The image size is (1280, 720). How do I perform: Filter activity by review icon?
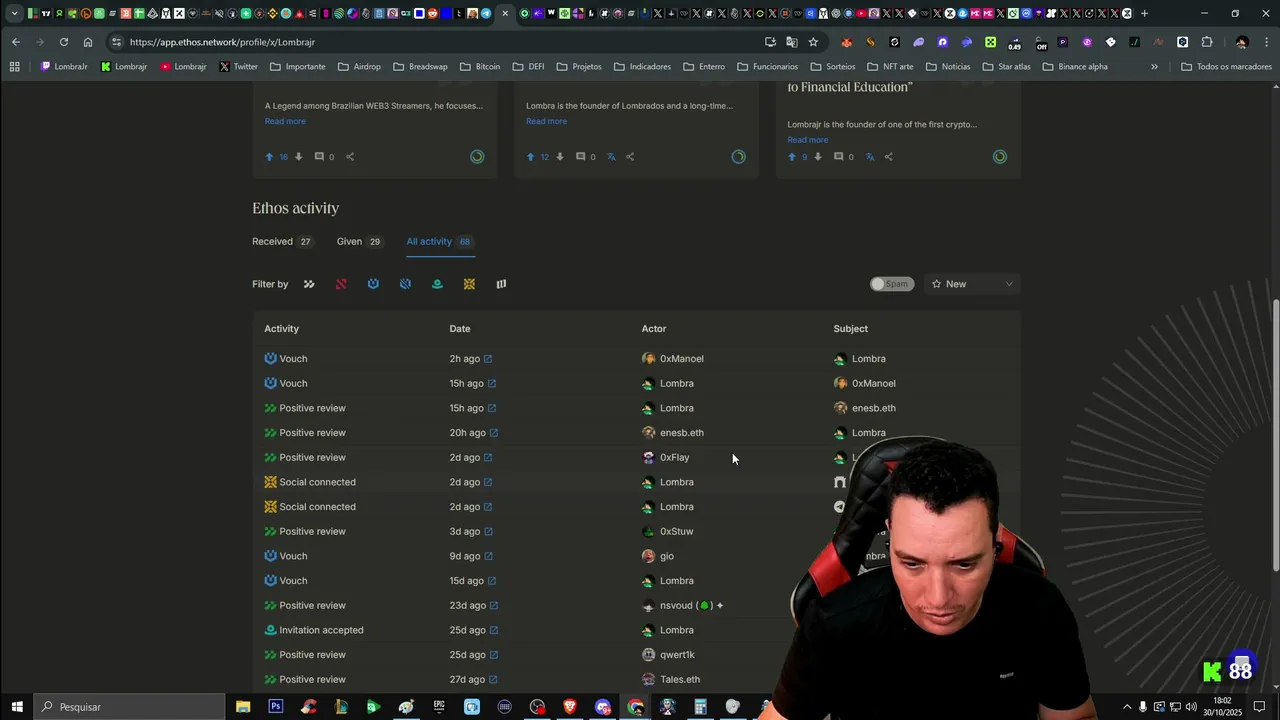[x=309, y=284]
